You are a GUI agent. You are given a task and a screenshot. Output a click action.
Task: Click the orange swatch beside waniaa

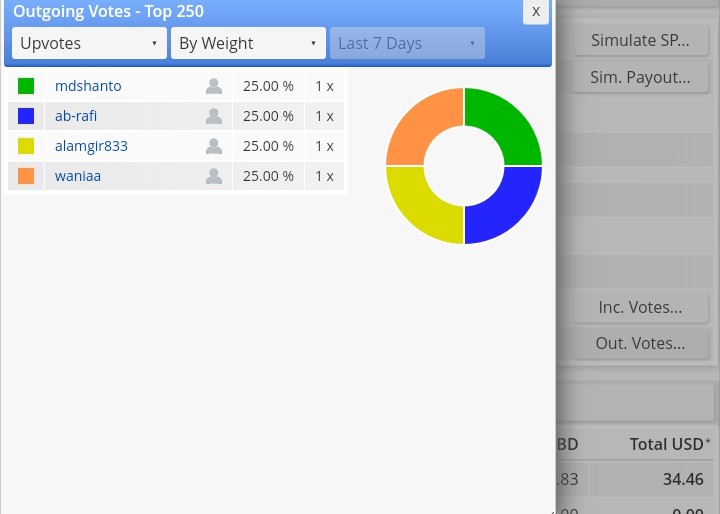pyautogui.click(x=26, y=176)
